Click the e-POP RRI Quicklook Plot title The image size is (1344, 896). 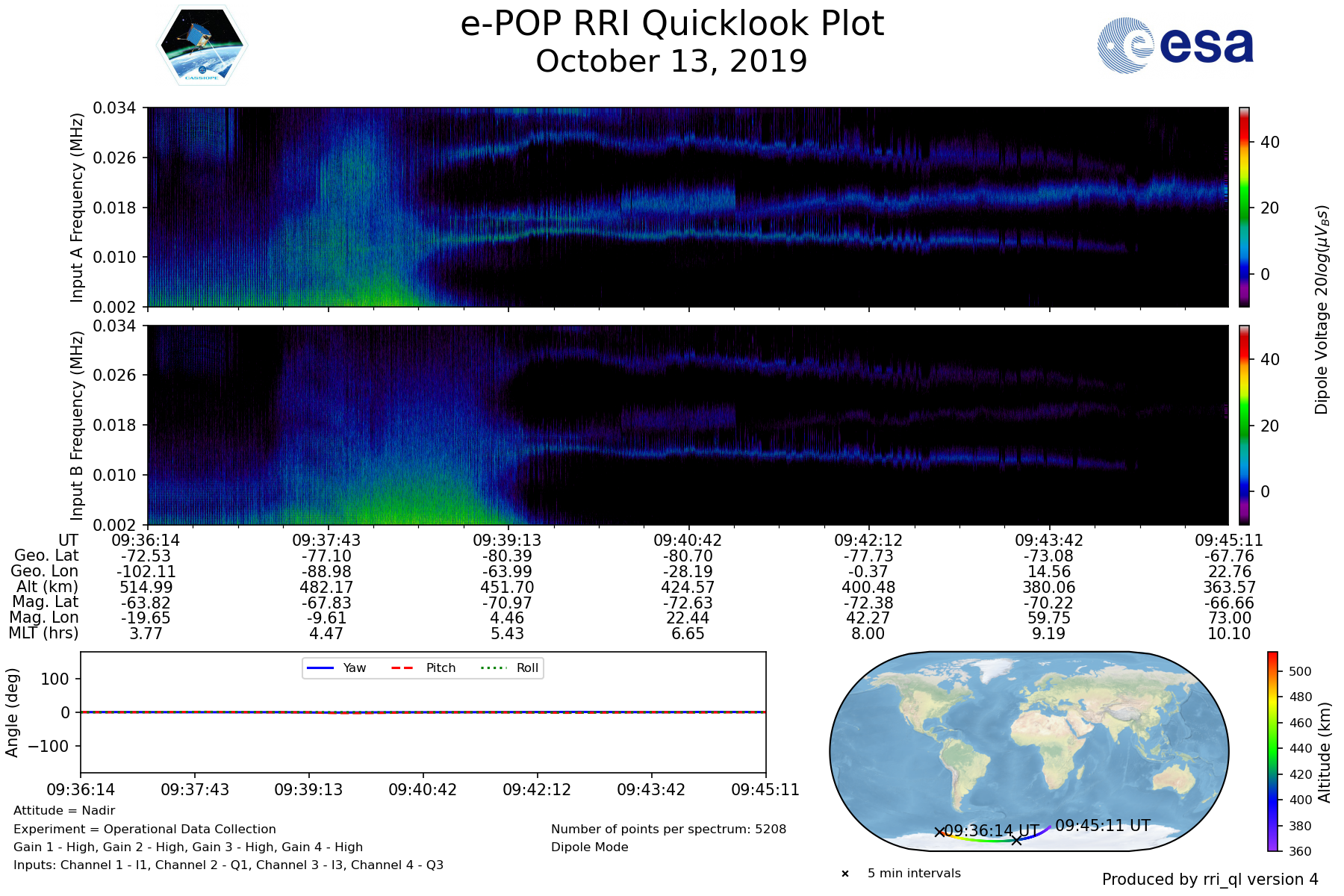tap(672, 24)
